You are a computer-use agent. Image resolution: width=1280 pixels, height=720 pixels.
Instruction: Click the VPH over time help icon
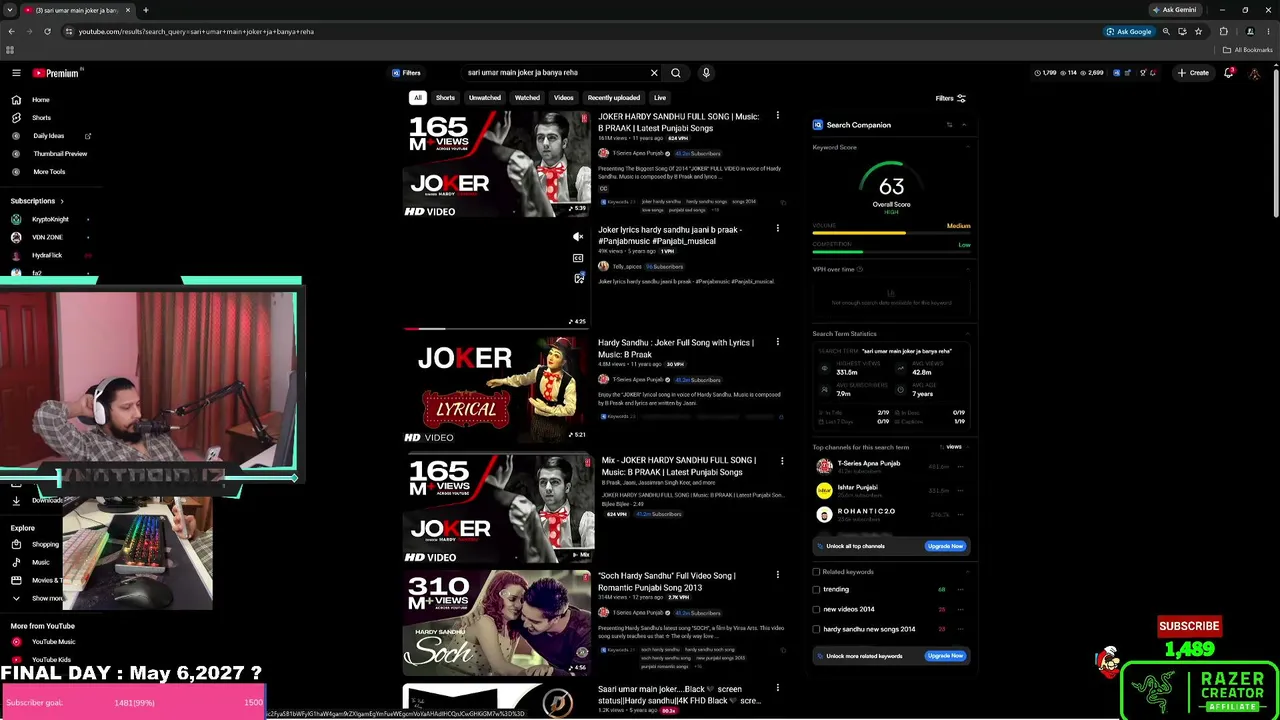[x=860, y=269]
